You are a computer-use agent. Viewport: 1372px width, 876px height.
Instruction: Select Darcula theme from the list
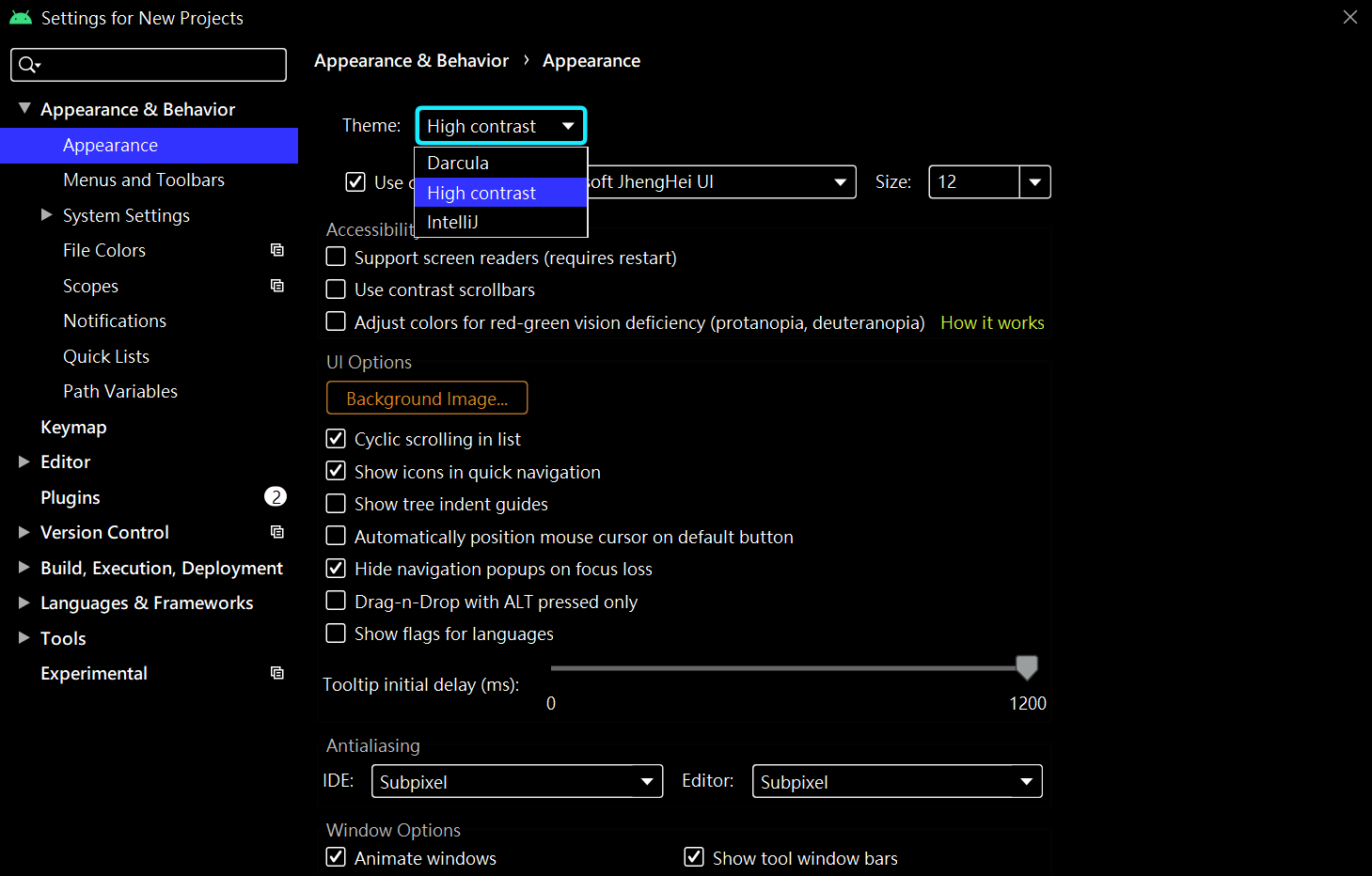click(x=501, y=163)
